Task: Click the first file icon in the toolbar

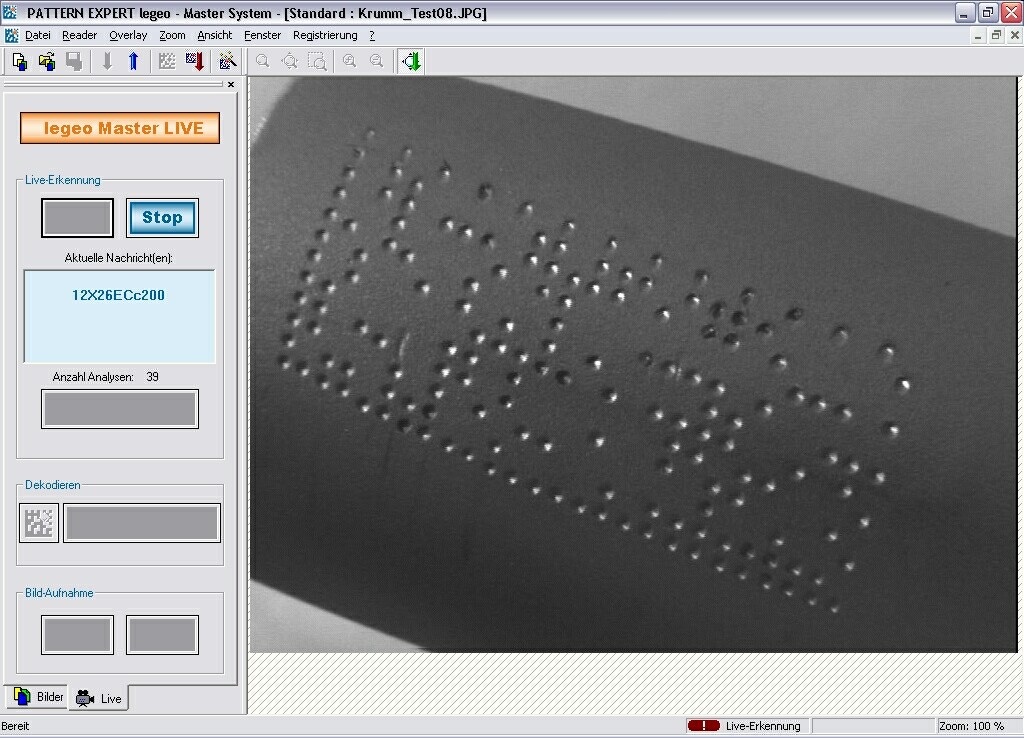Action: 19,62
